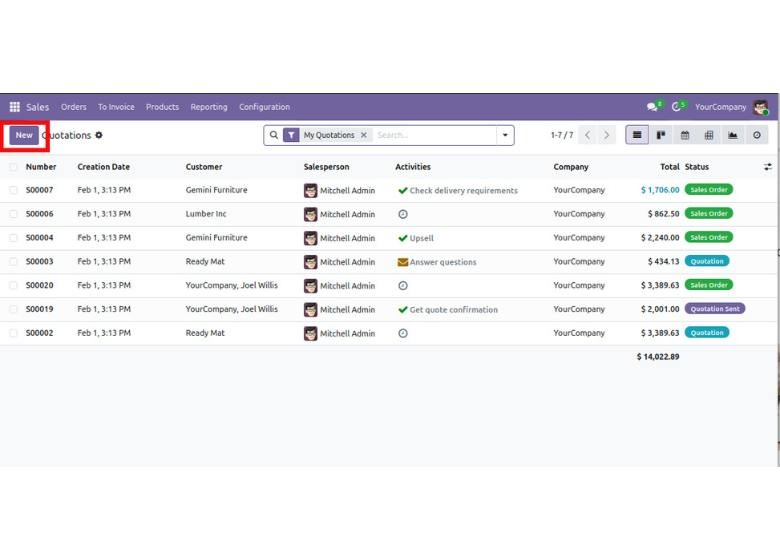The image size is (780, 560).
Task: Open the activities clock icon in navbar
Action: coord(677,107)
